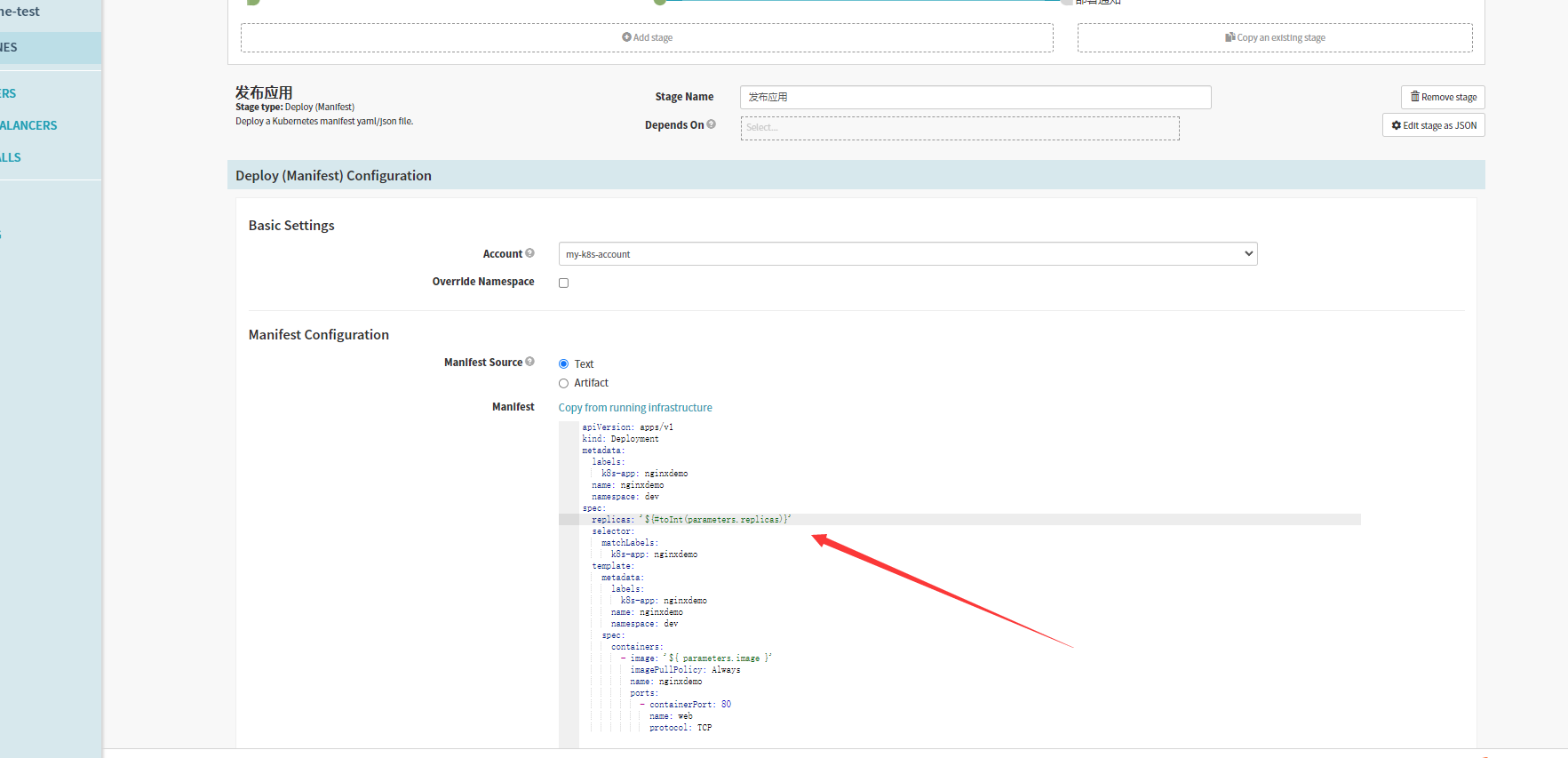
Task: Open the Account dropdown my-k8s-account
Action: click(908, 254)
